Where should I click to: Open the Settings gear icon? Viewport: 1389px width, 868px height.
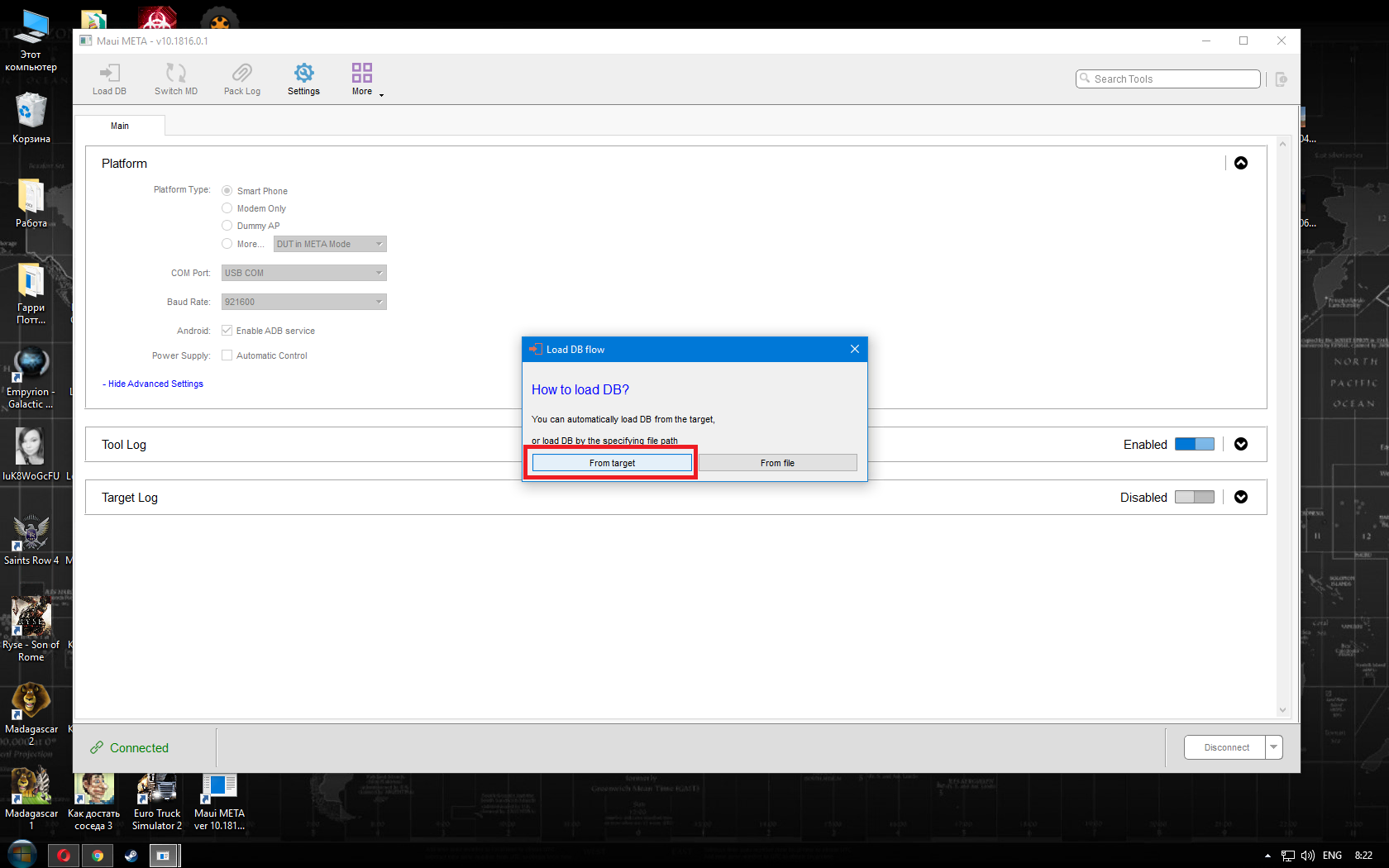(x=303, y=79)
